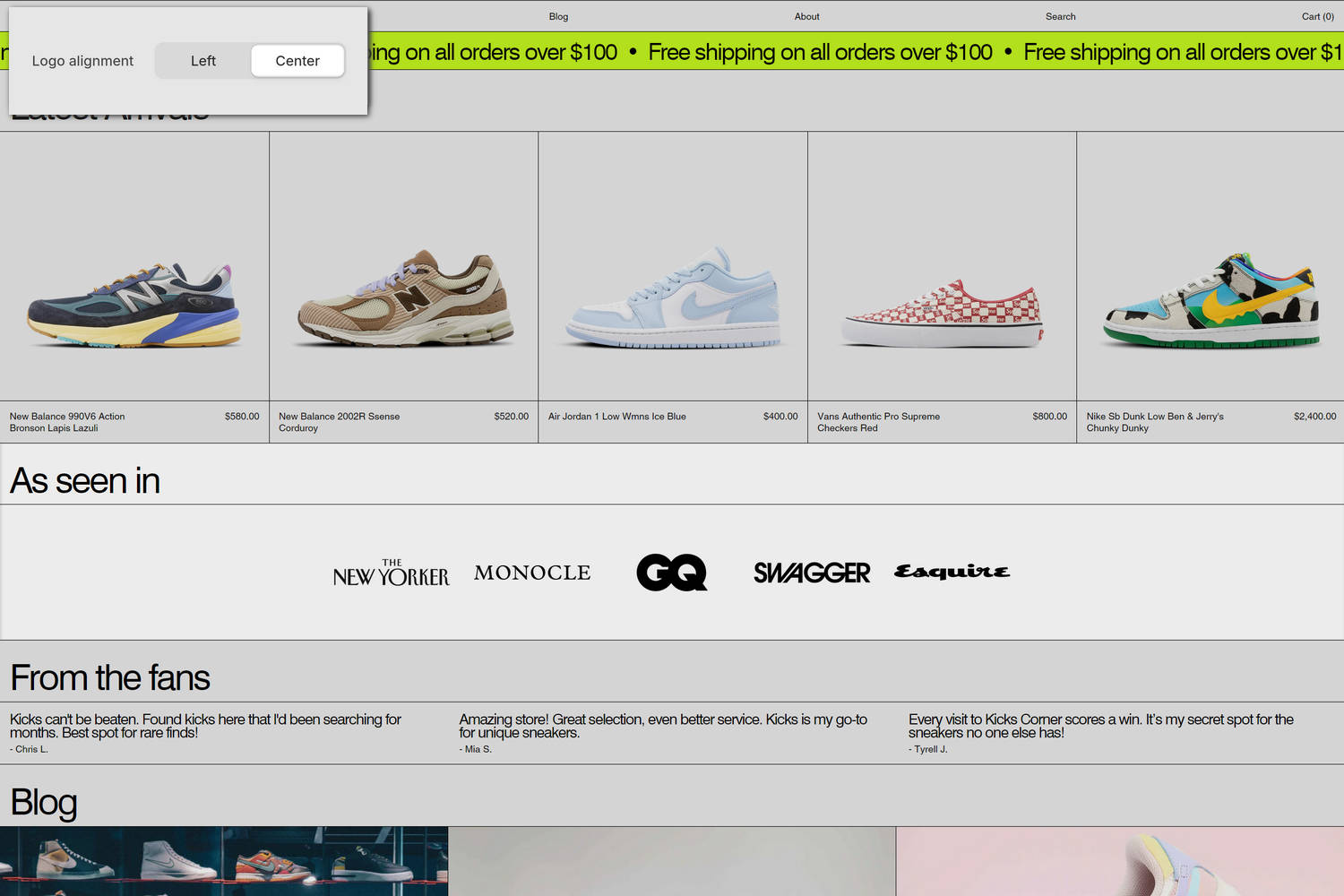Image resolution: width=1344 pixels, height=896 pixels.
Task: Click the Swagger brand logo
Action: (811, 572)
